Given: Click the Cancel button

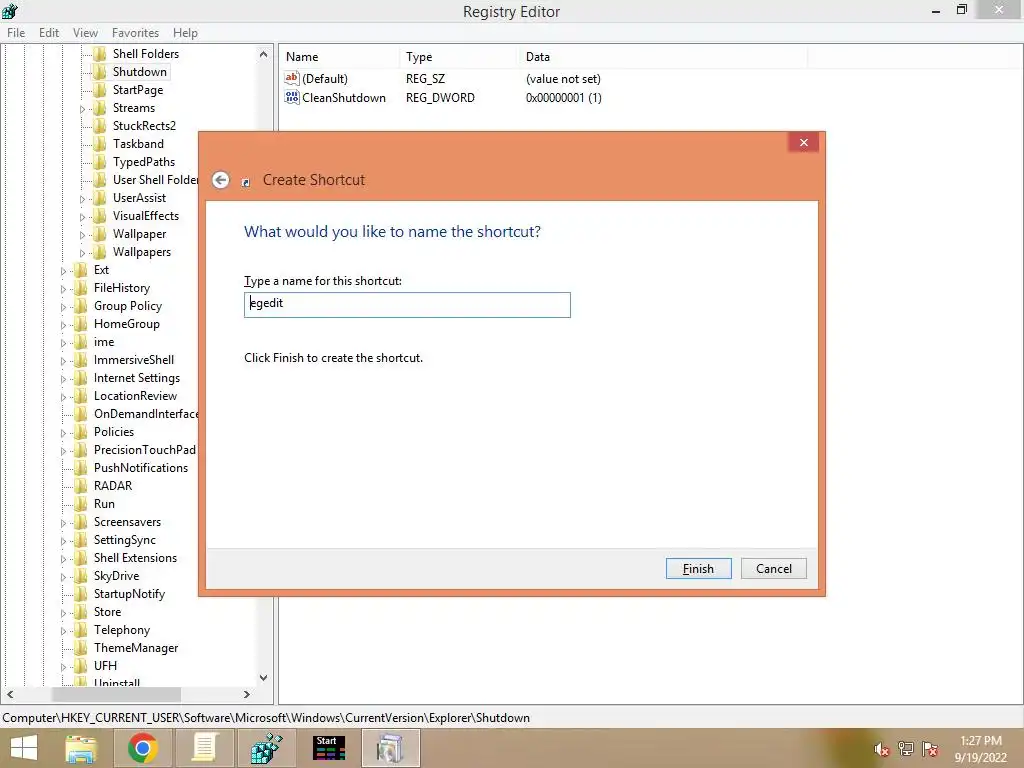Looking at the screenshot, I should point(774,569).
